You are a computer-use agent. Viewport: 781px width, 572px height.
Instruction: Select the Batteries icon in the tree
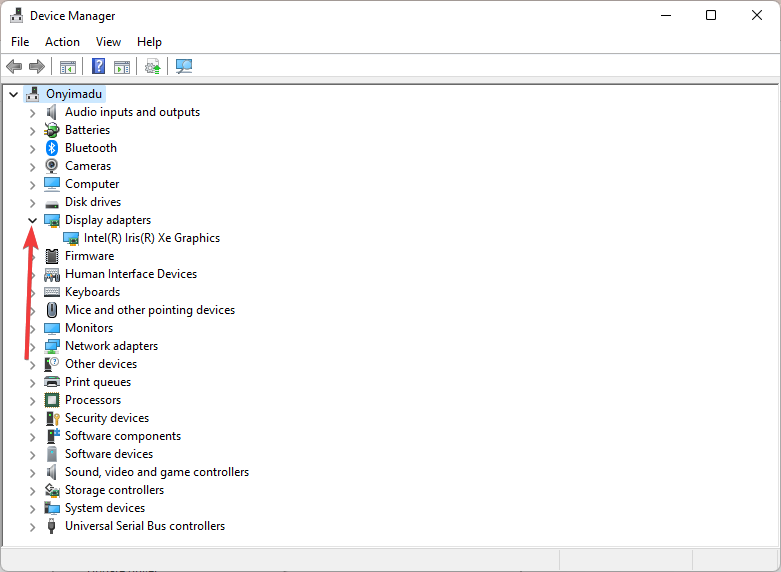[x=52, y=130]
